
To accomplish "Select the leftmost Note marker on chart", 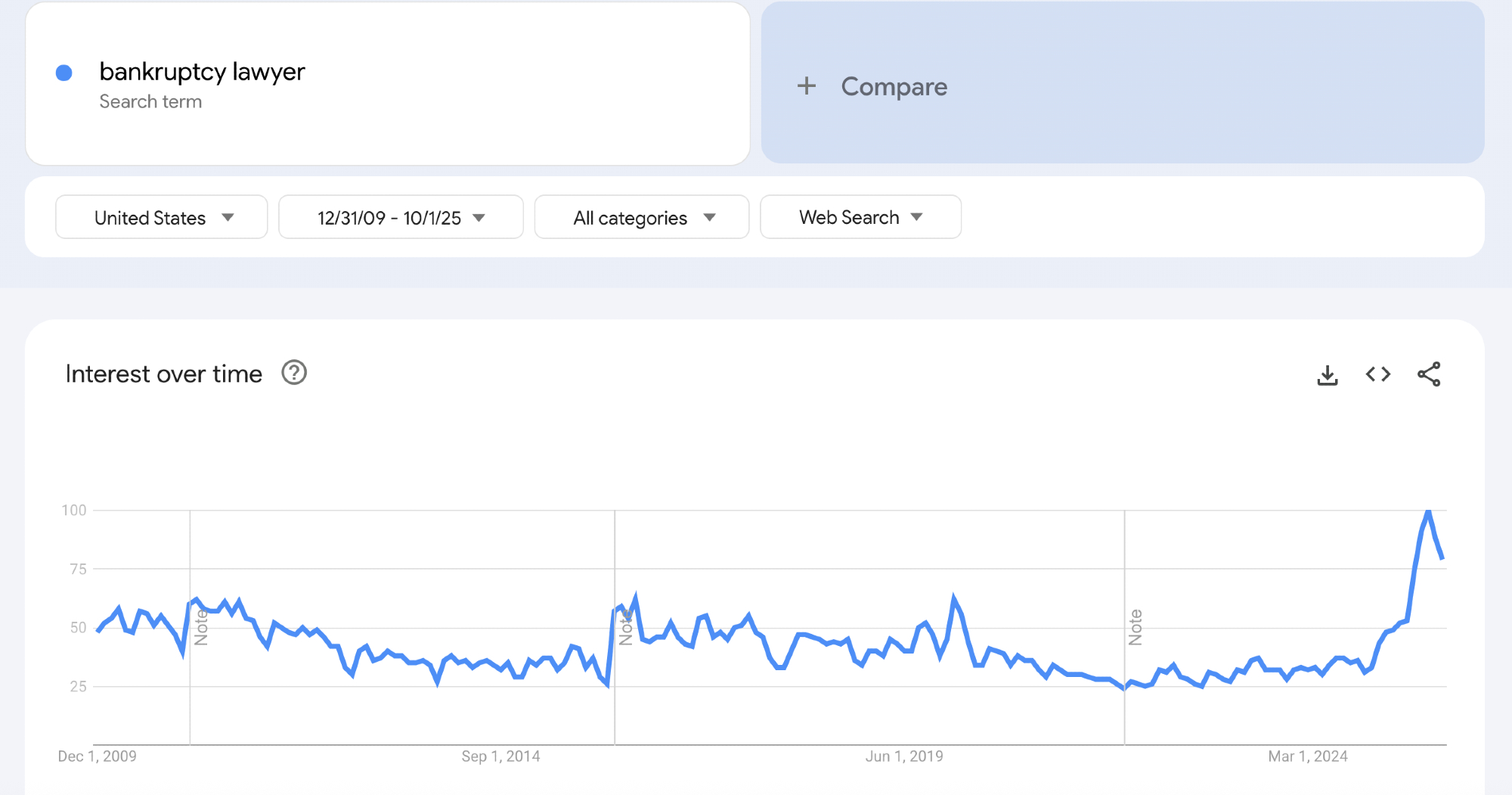I will point(201,628).
